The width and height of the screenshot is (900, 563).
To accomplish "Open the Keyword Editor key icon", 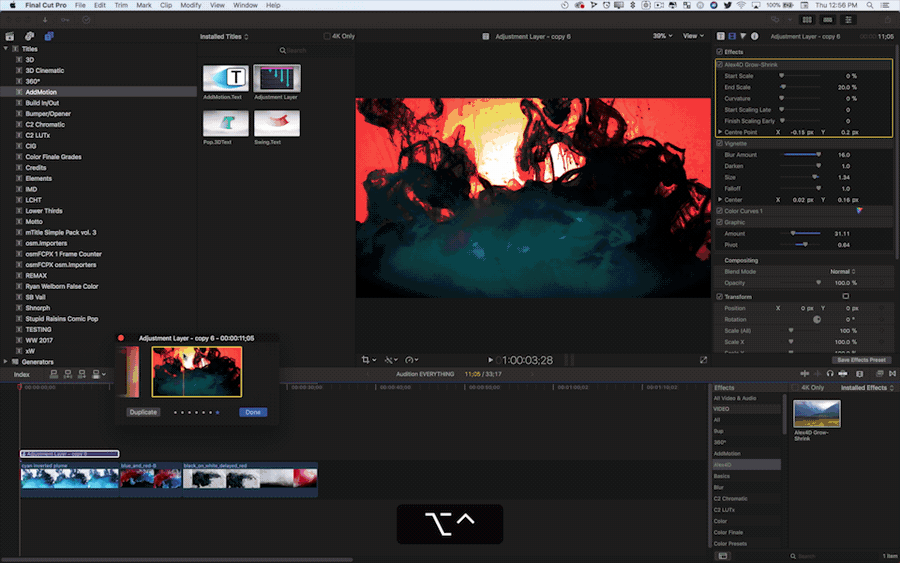I will tap(65, 20).
